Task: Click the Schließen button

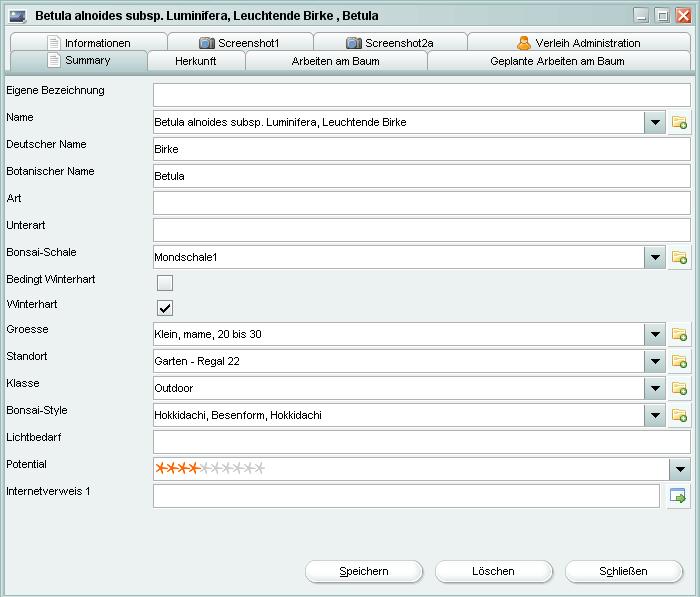Action: coord(623,571)
